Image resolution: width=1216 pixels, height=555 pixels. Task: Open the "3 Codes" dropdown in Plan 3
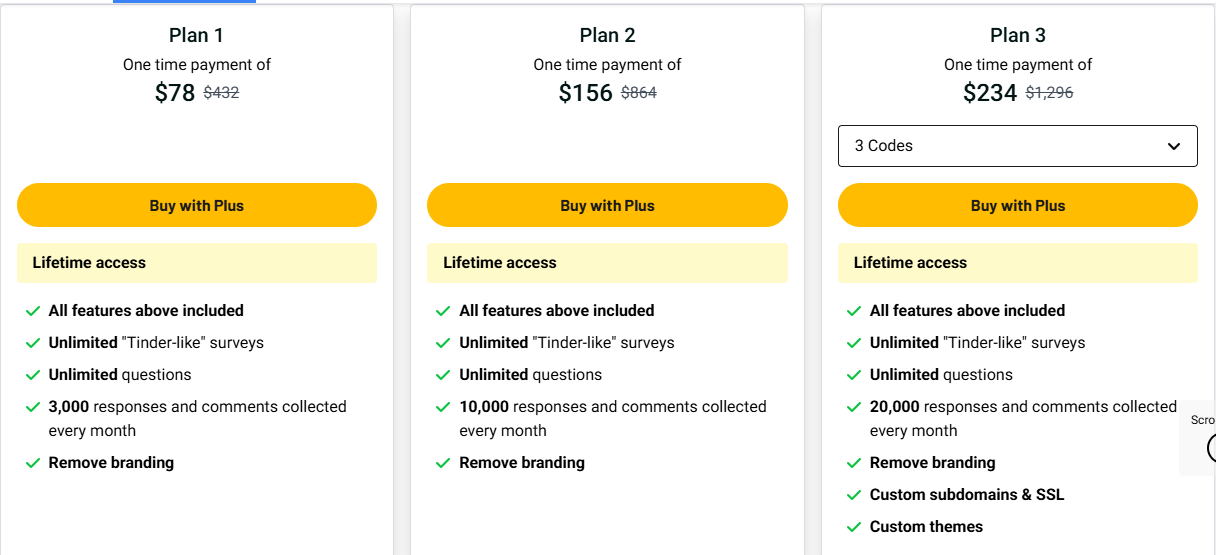pos(1017,146)
